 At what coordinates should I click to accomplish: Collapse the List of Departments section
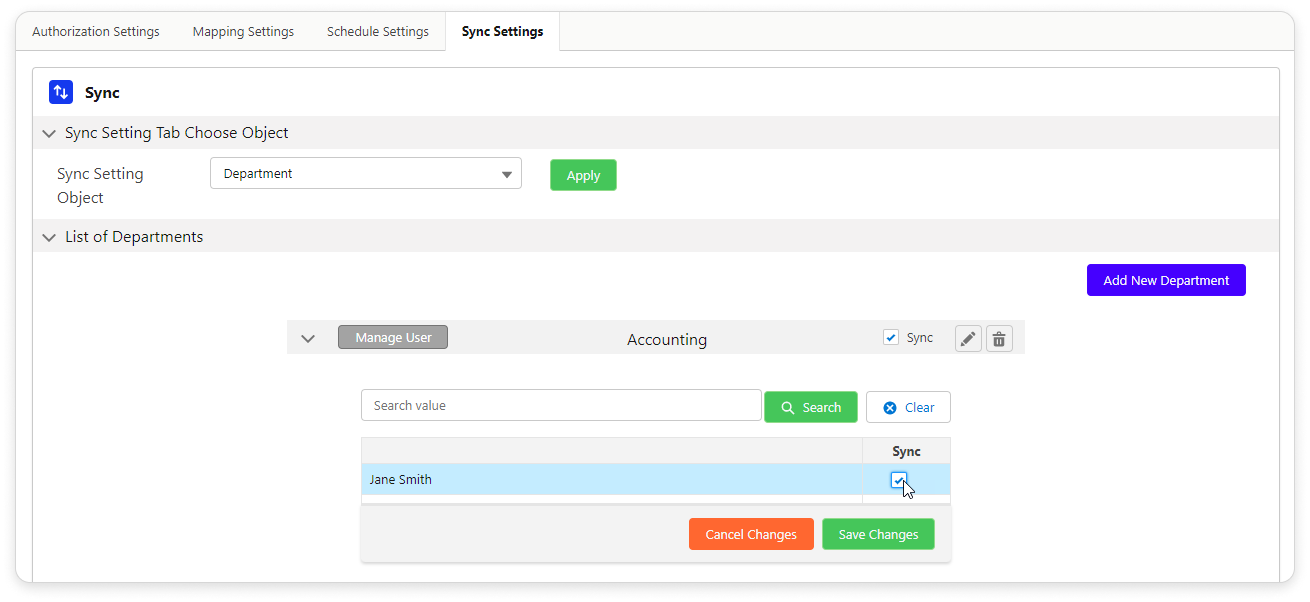(49, 237)
